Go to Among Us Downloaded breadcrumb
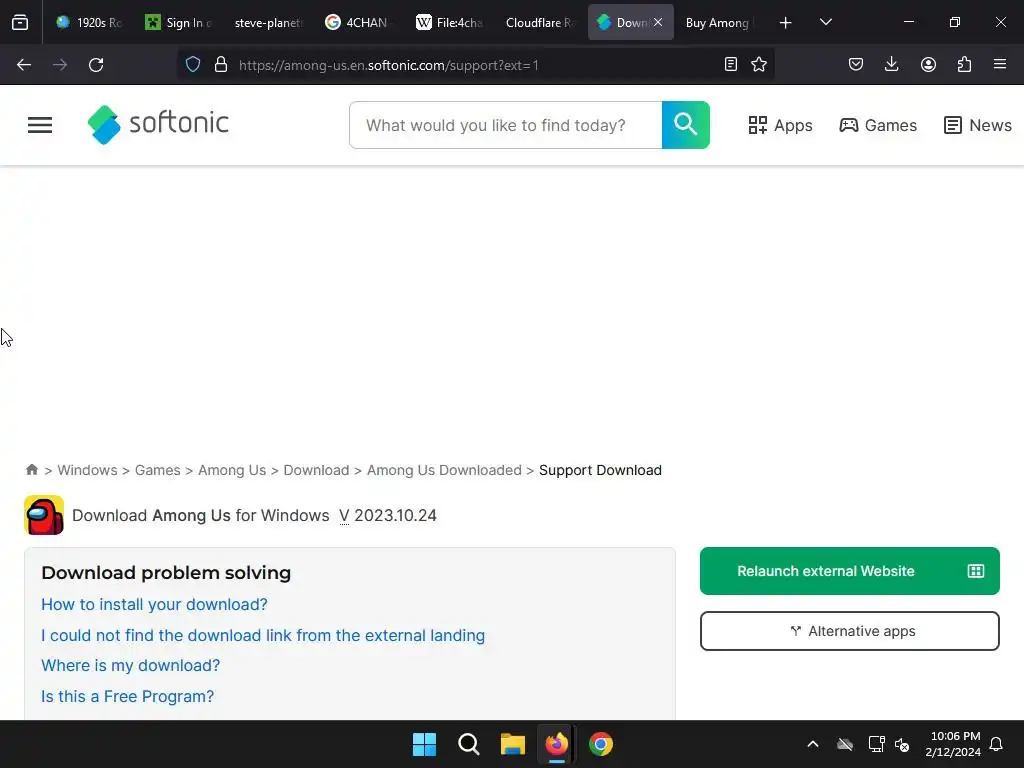Image resolution: width=1024 pixels, height=768 pixels. 444,470
